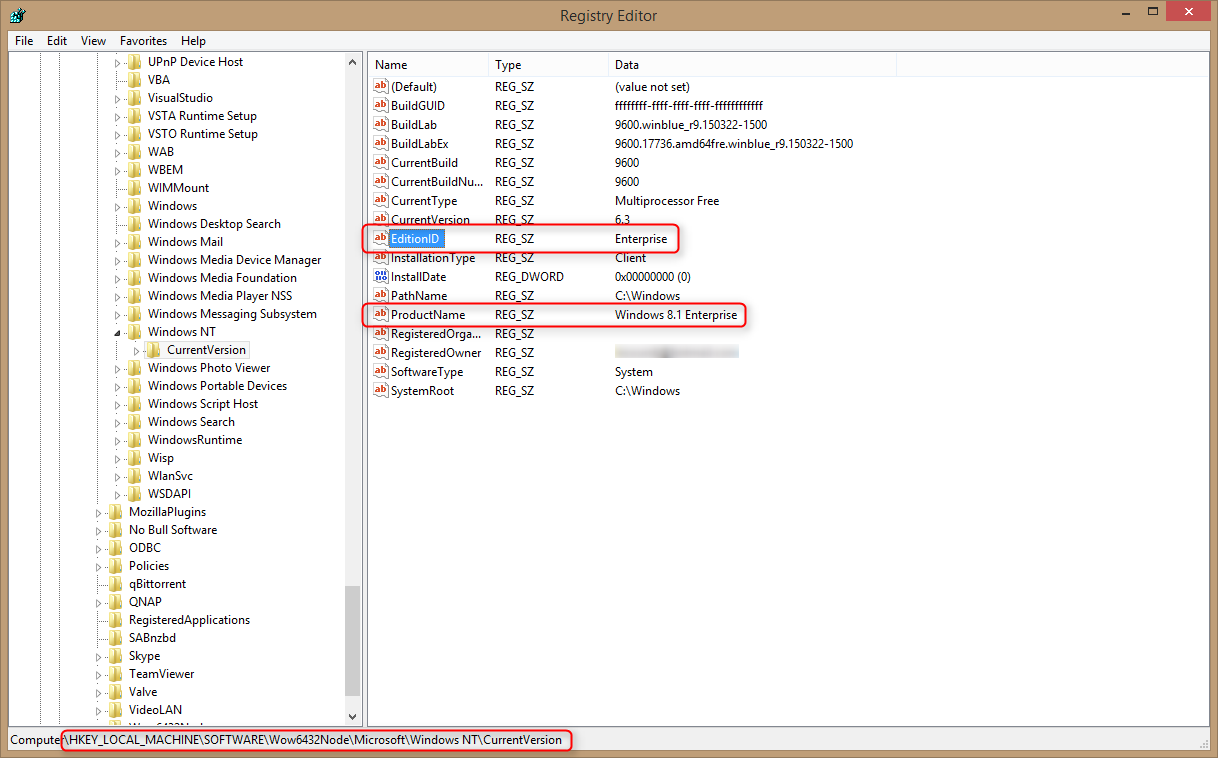Select the EditionID value
This screenshot has width=1218, height=758.
415,238
